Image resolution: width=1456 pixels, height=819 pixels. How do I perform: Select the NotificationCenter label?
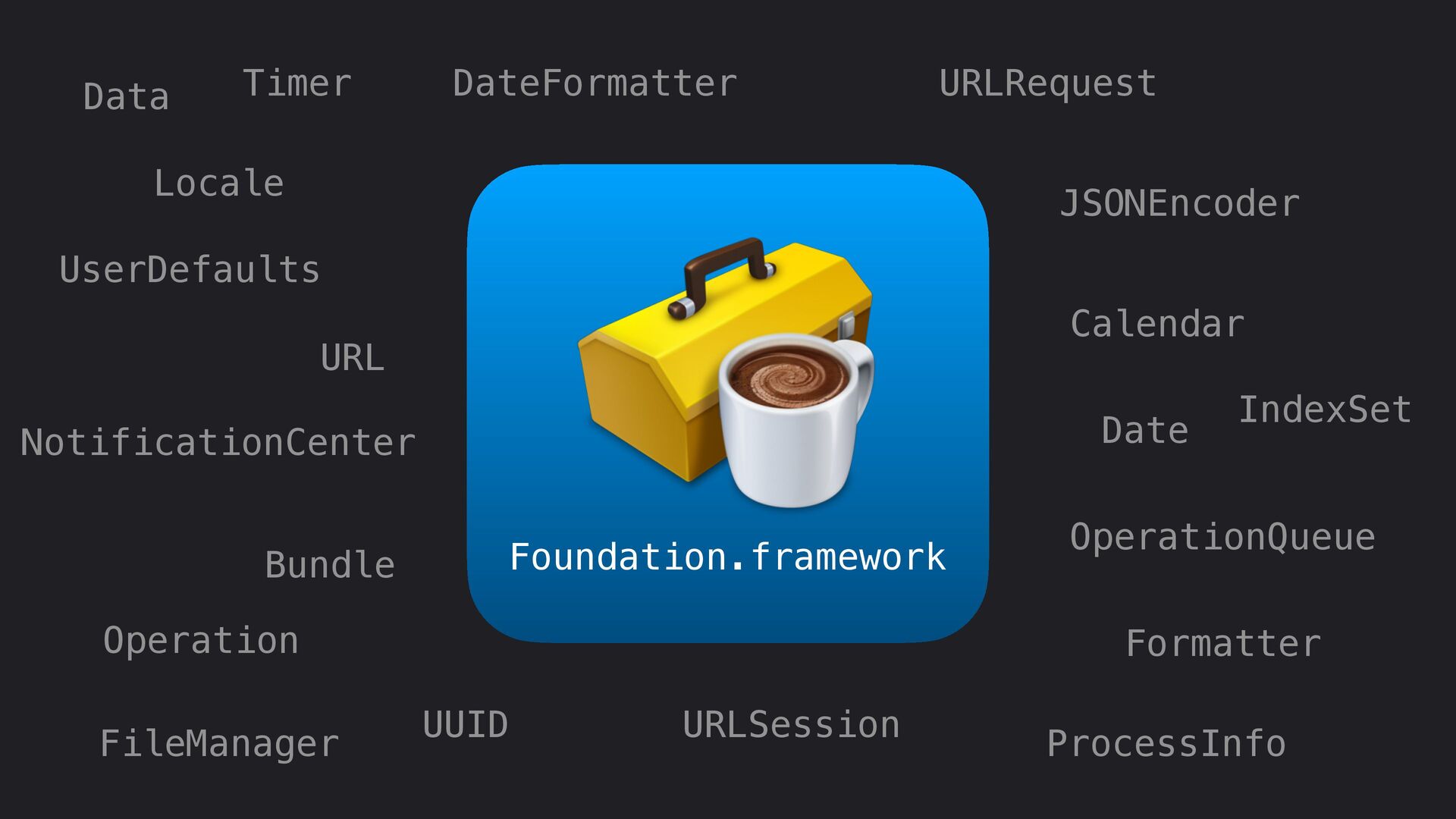coord(218,442)
